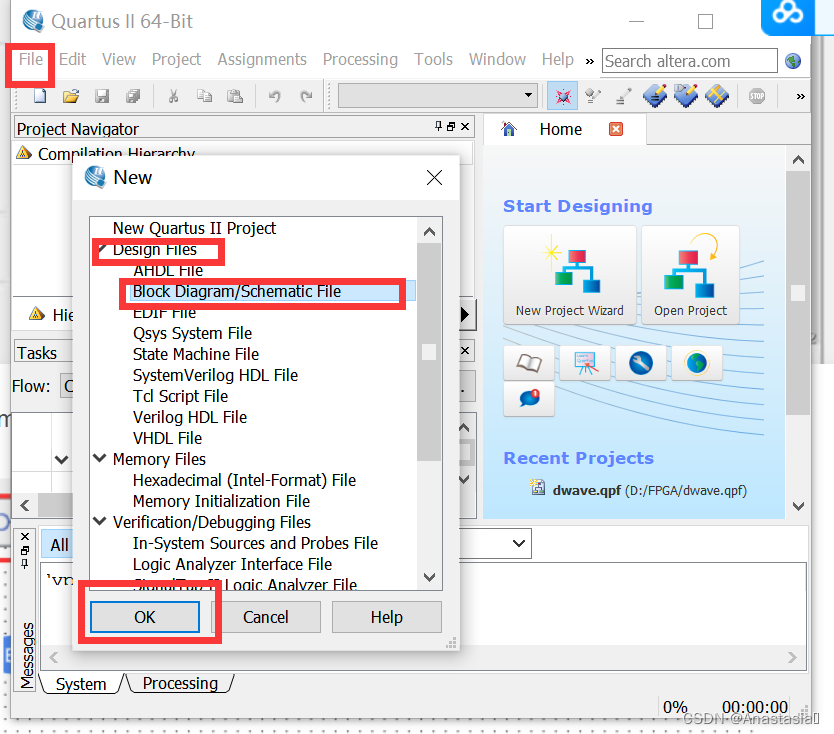The height and width of the screenshot is (734, 834).
Task: Select State Machine File
Action: [x=196, y=354]
